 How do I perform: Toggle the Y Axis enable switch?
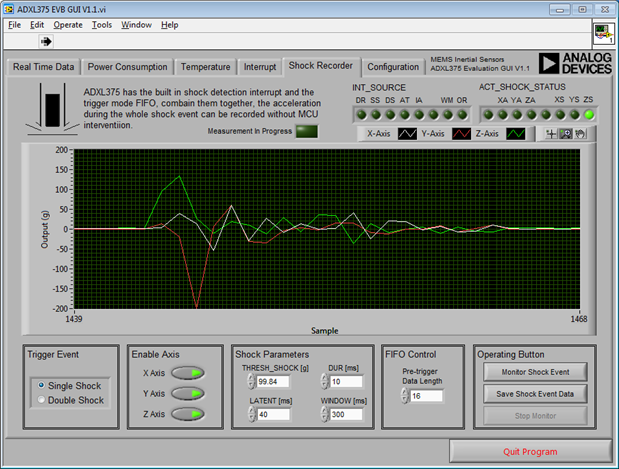coord(187,393)
